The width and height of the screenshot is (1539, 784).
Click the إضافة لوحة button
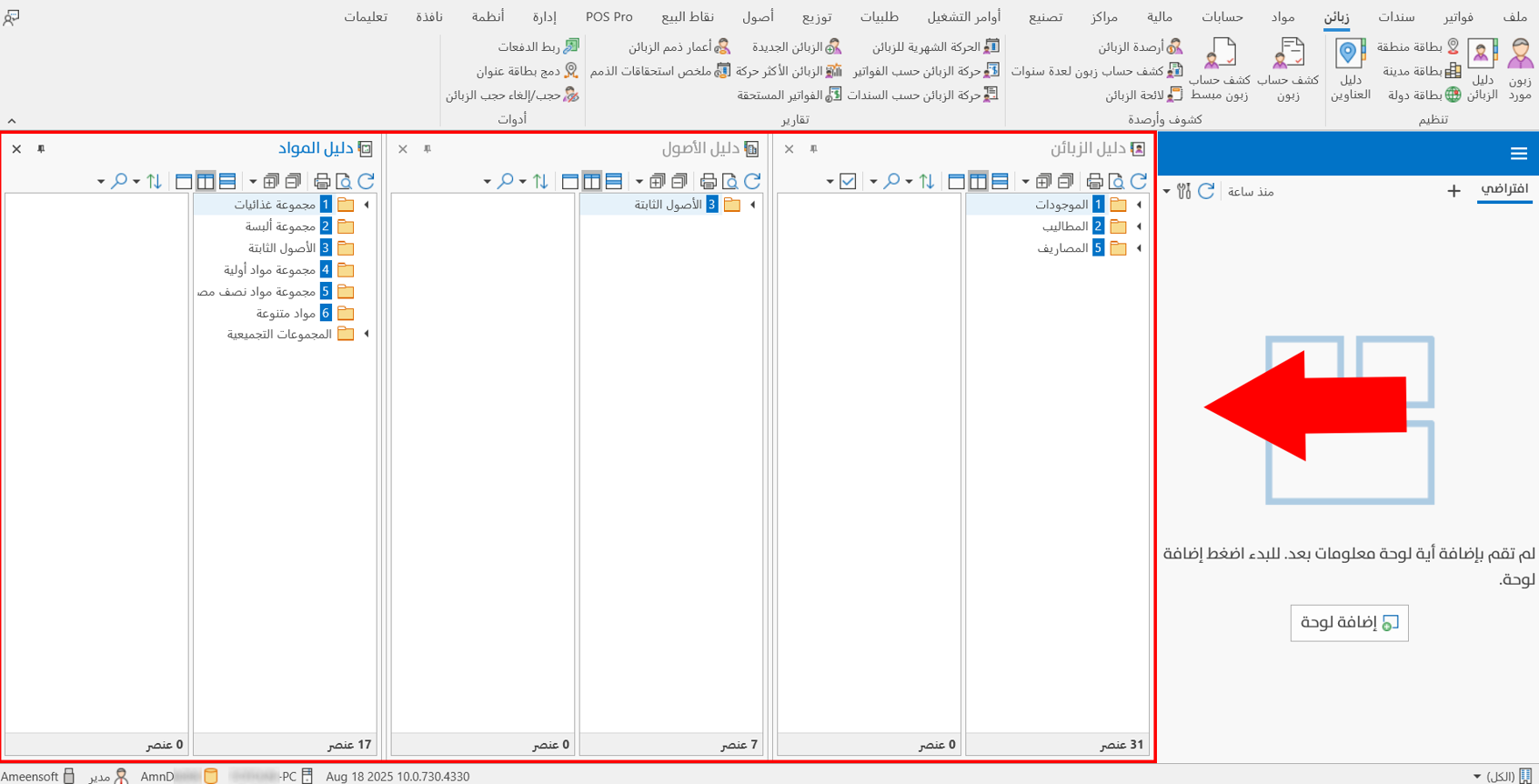coord(1349,623)
